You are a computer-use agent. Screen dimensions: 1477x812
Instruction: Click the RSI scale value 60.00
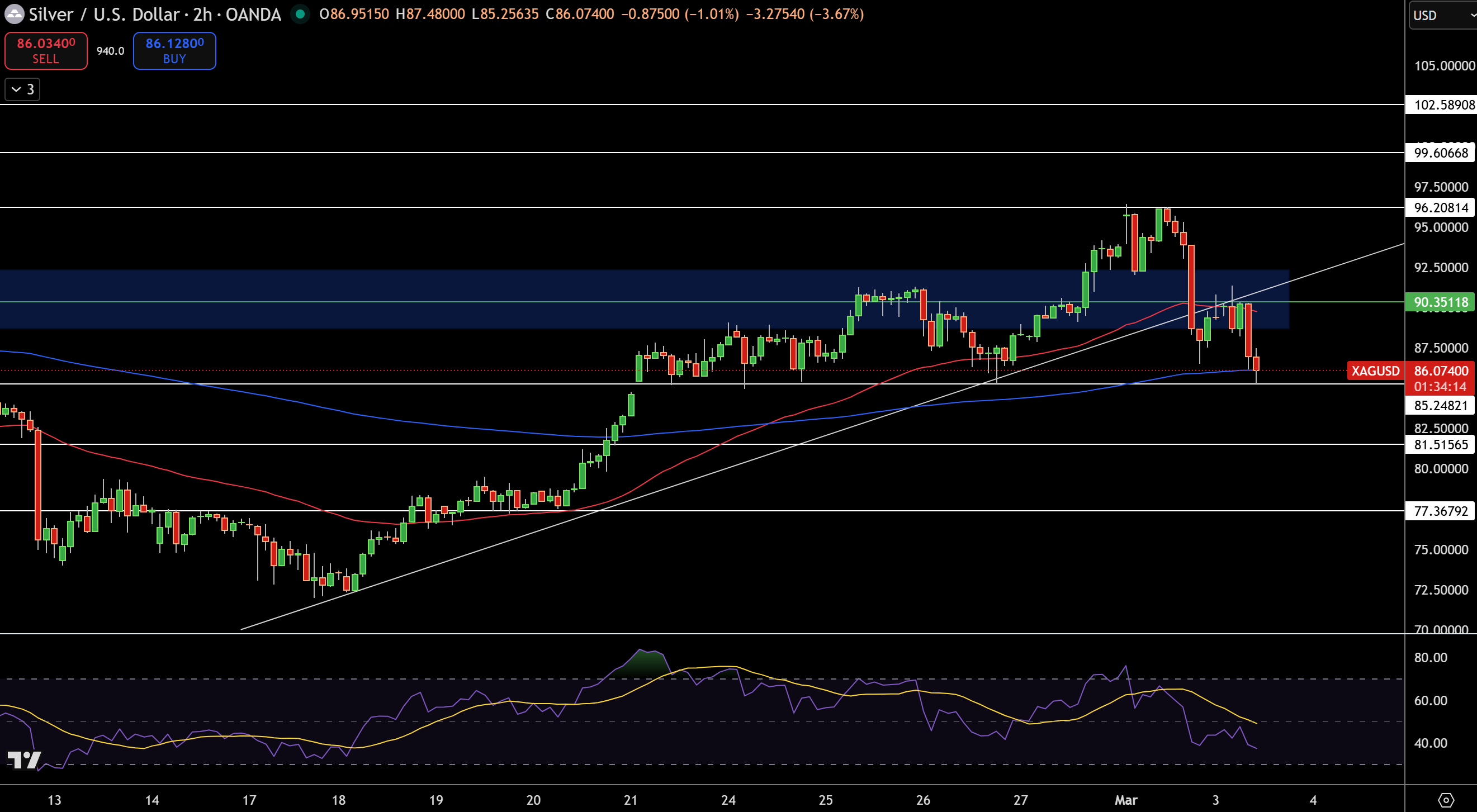[x=1430, y=700]
